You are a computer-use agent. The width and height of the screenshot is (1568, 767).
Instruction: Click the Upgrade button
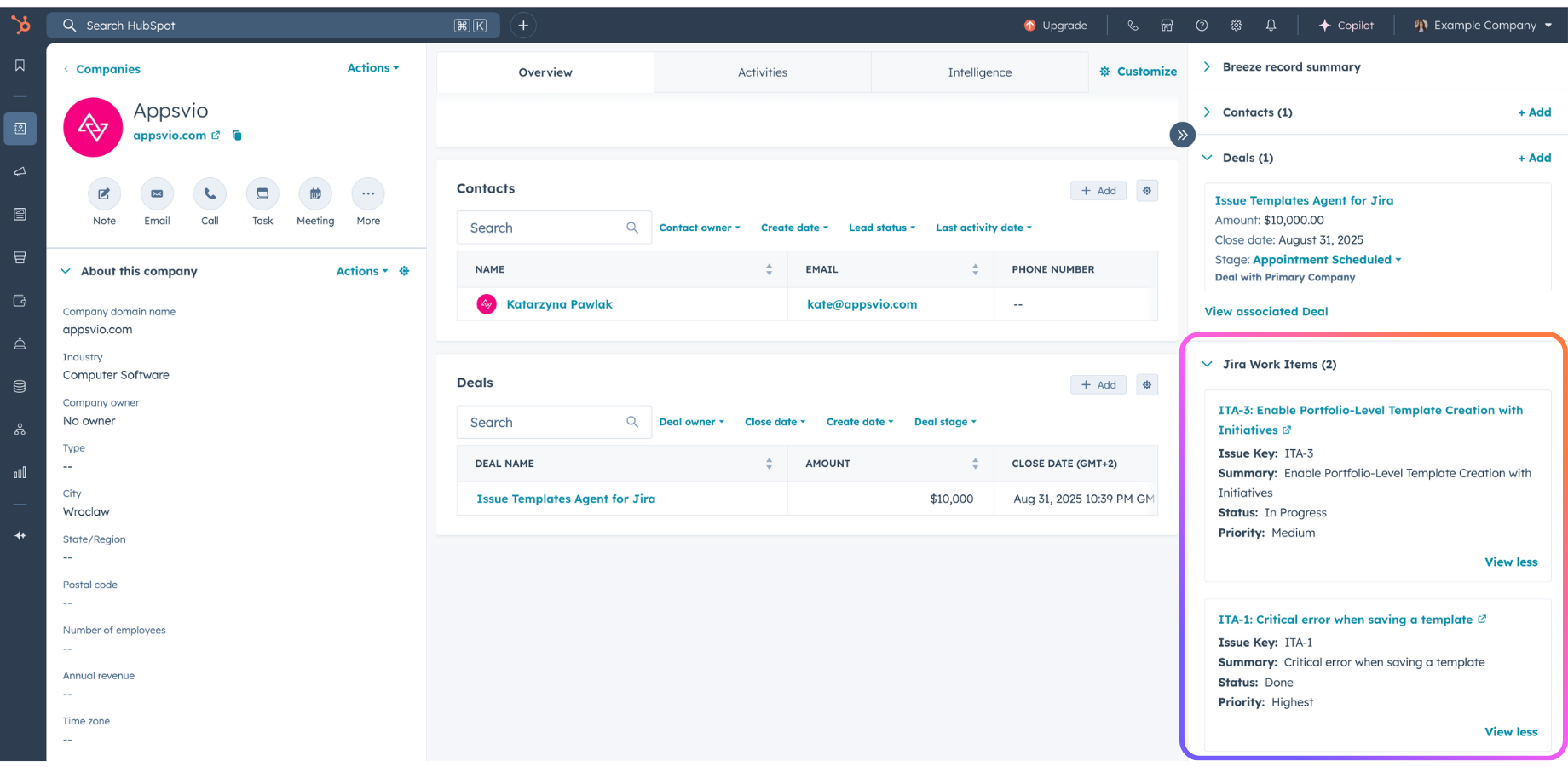point(1055,26)
